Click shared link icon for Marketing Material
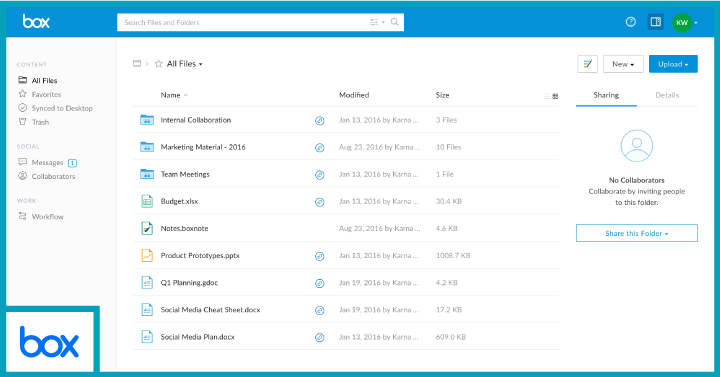 pyautogui.click(x=320, y=148)
